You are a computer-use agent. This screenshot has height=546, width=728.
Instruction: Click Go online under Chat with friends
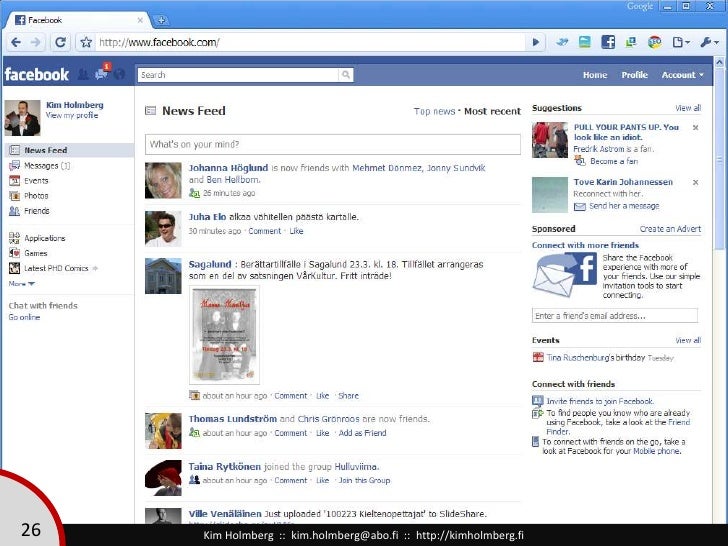click(24, 317)
